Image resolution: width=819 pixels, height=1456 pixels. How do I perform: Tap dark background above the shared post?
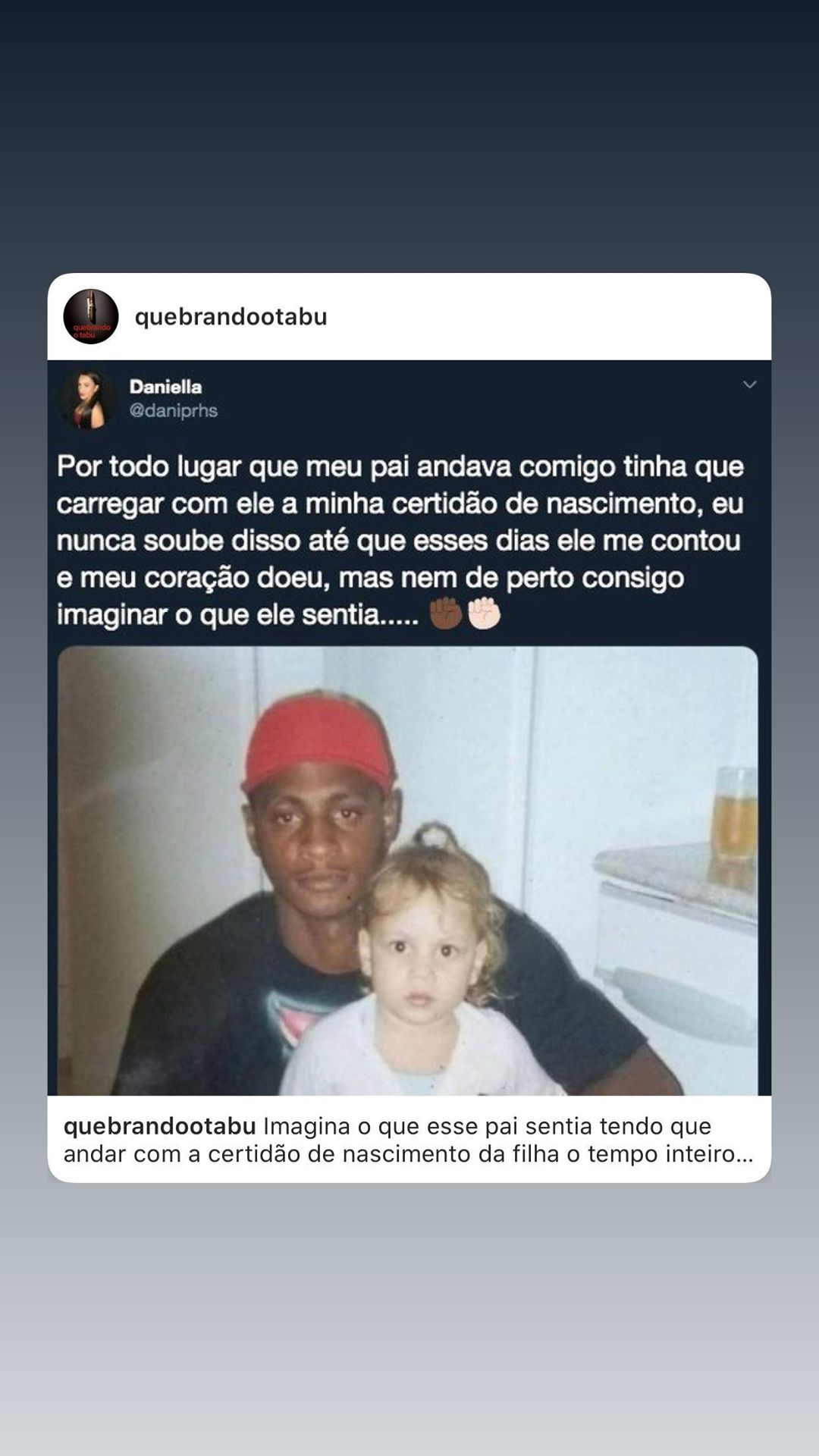tap(409, 136)
